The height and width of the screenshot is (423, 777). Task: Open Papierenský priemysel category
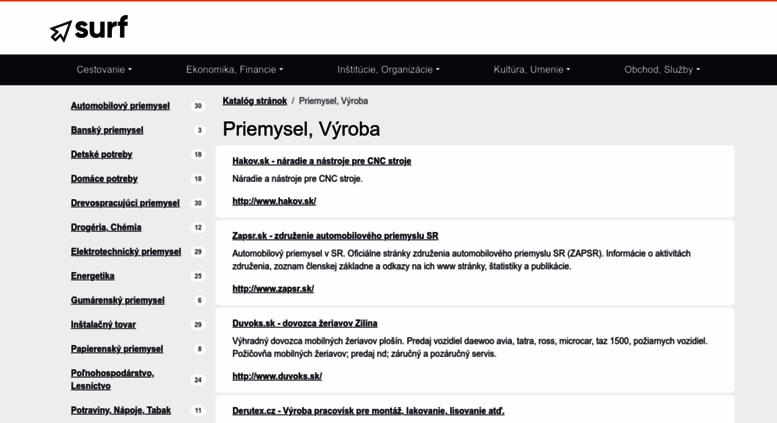(x=117, y=349)
